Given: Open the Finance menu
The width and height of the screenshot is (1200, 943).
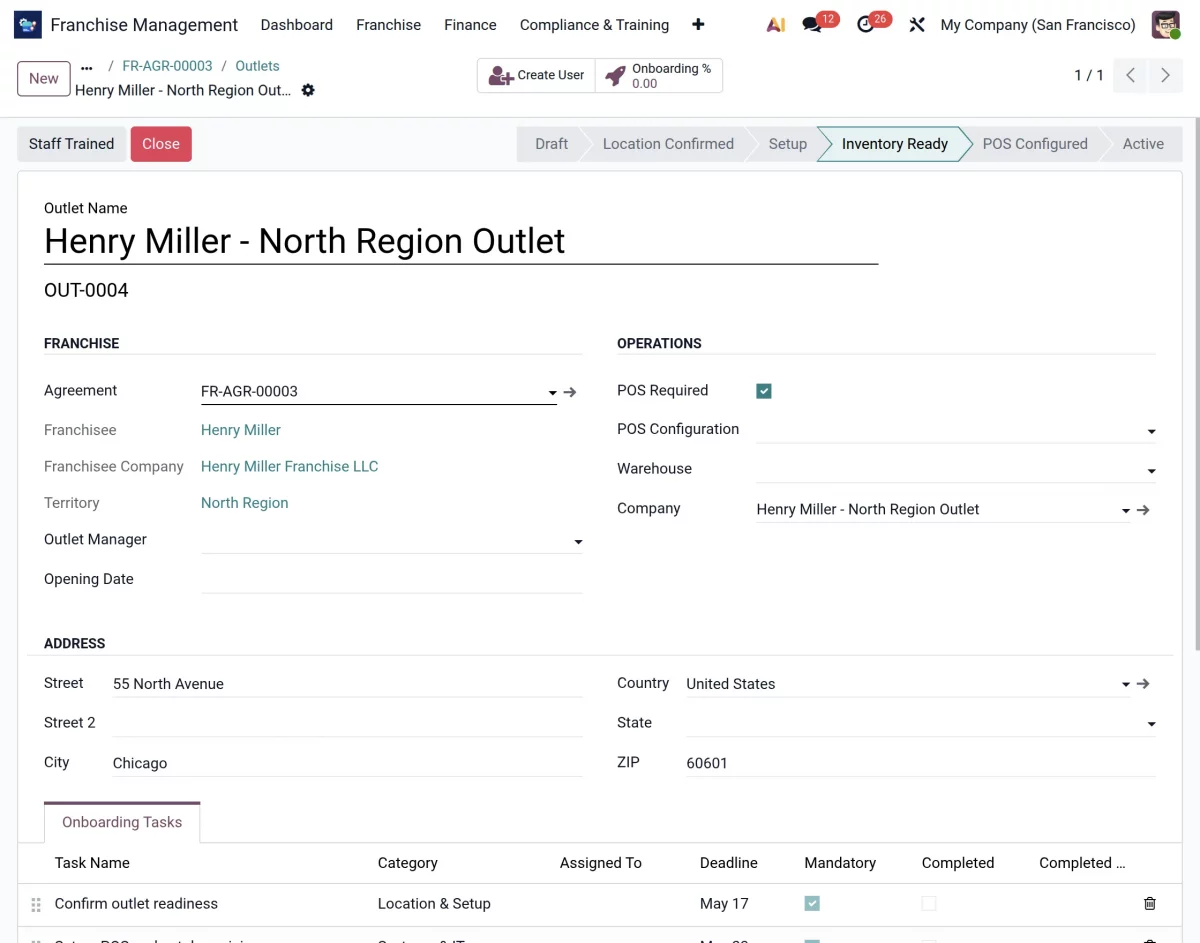Looking at the screenshot, I should point(470,25).
